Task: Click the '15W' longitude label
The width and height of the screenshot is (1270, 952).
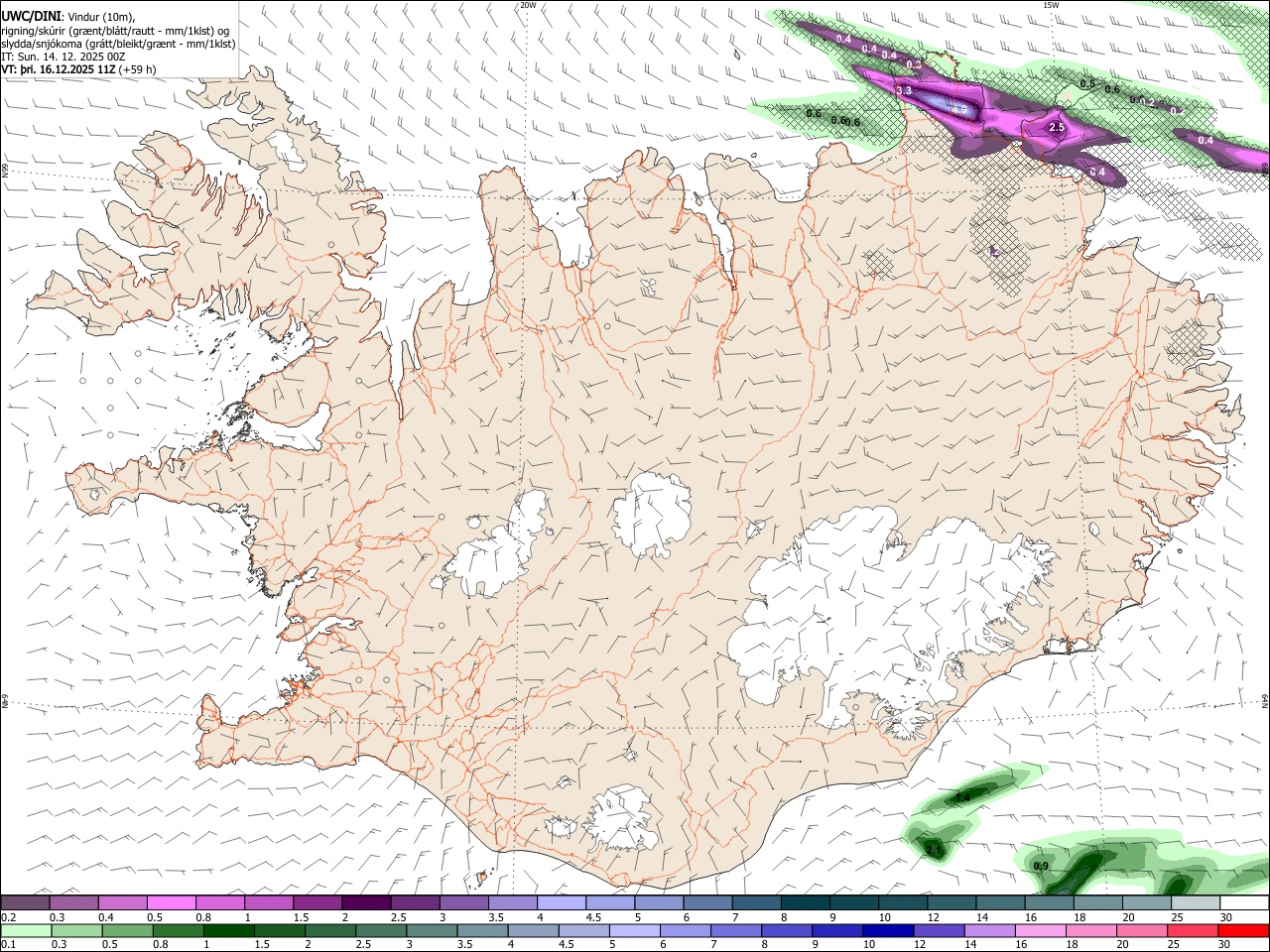Action: click(1051, 5)
